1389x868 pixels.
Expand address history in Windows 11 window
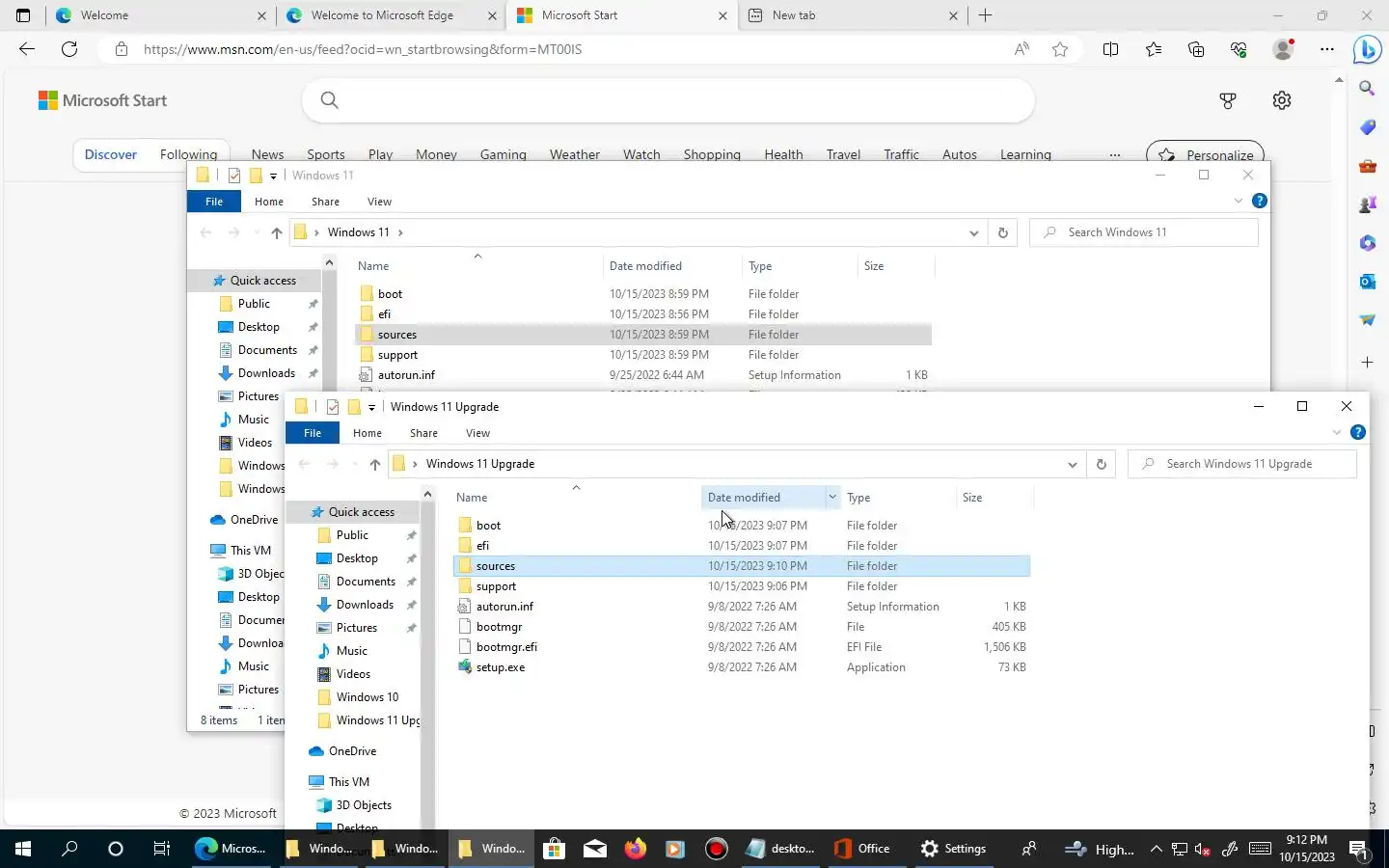(x=973, y=232)
